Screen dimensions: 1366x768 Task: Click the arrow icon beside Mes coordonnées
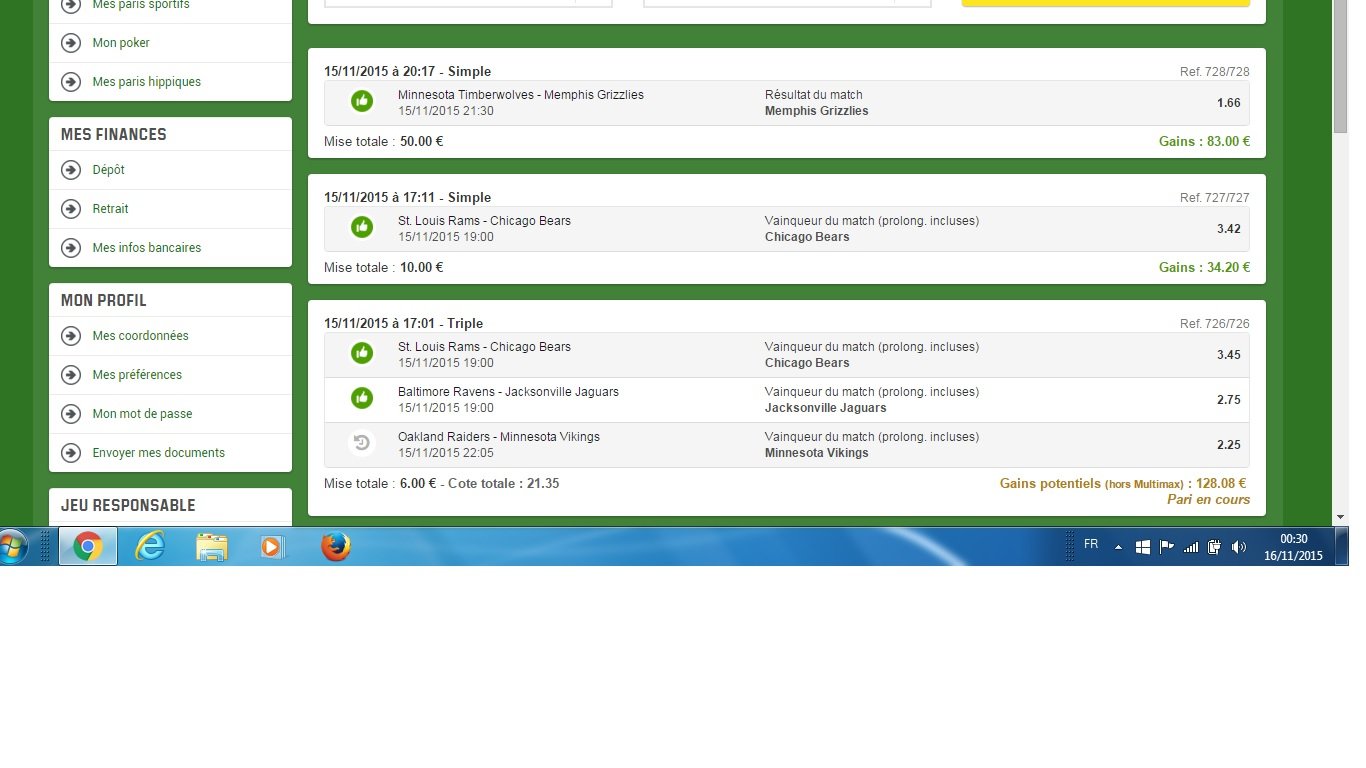(x=71, y=336)
